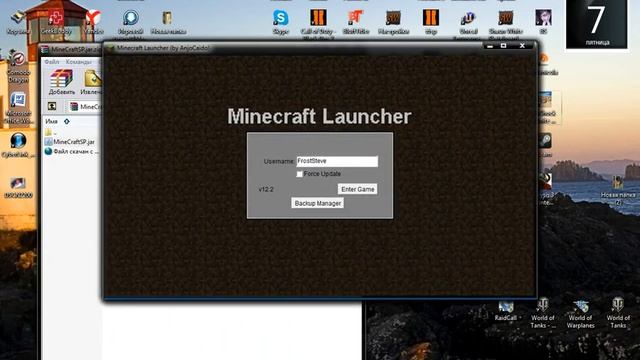Open the red cross GeekBuddy desktop icon
Image resolution: width=640 pixels, height=360 pixels.
56,21
